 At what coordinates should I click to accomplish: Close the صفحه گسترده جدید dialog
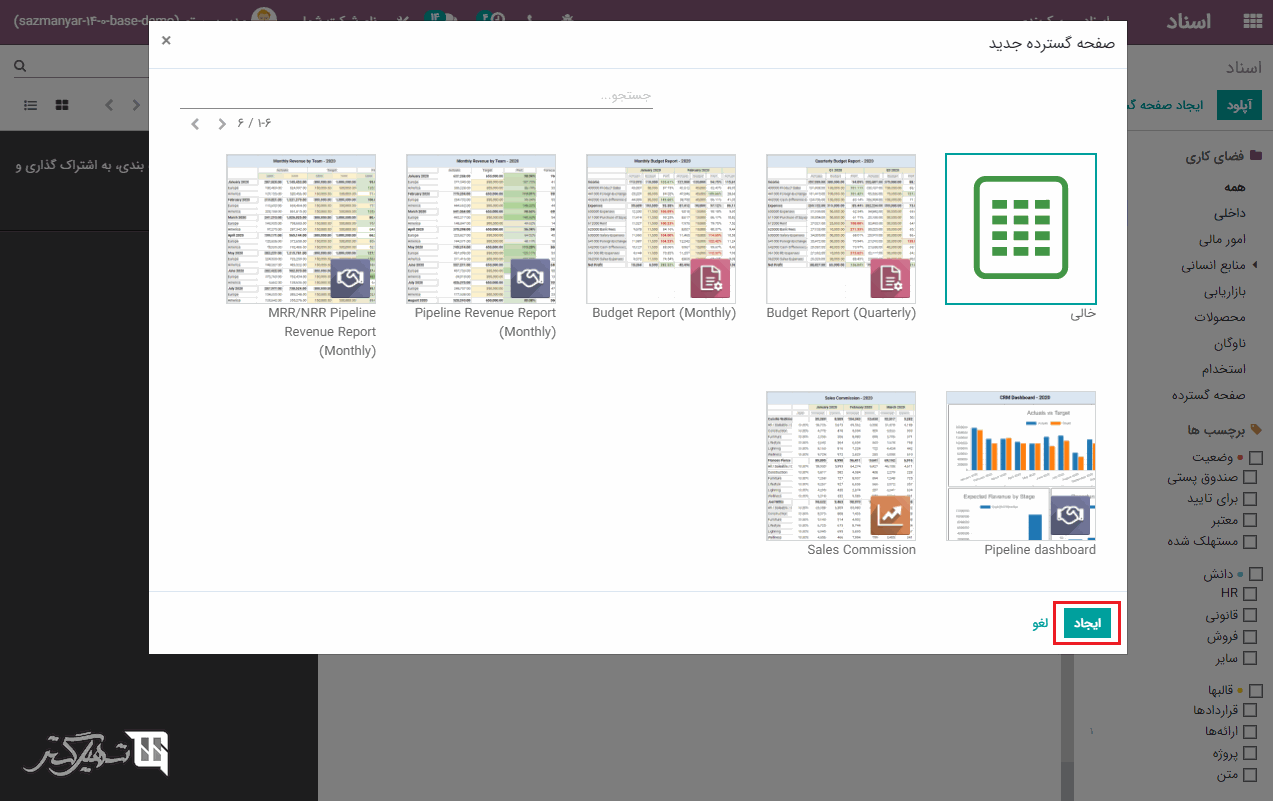[166, 40]
